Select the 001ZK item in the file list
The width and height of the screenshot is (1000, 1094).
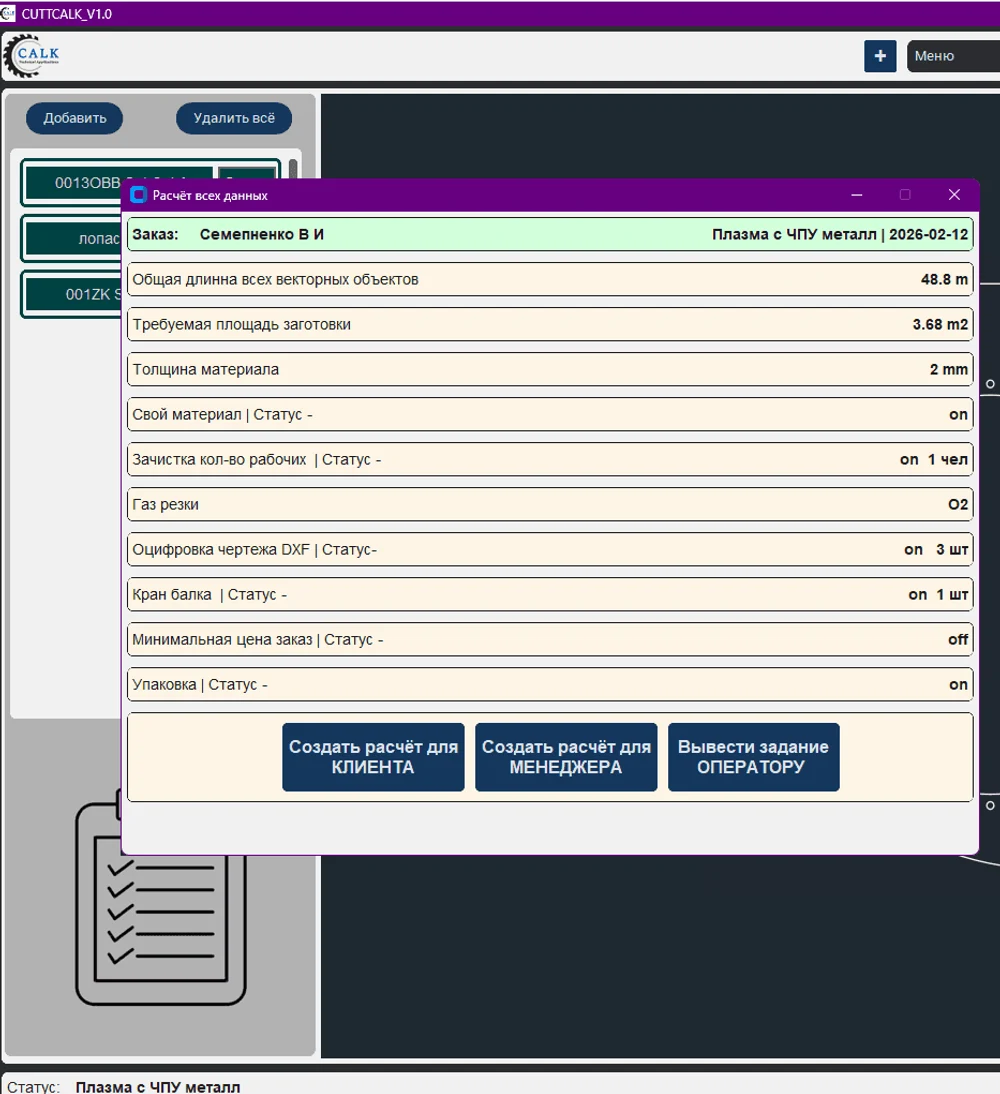72,295
